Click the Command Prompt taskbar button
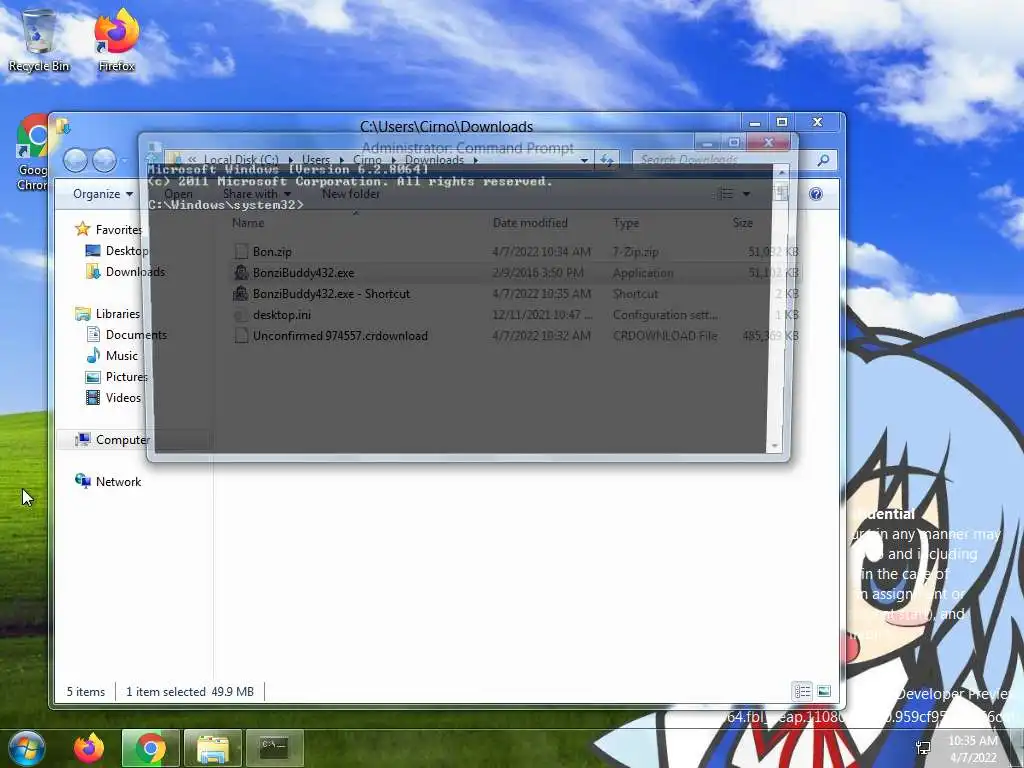 pyautogui.click(x=275, y=748)
